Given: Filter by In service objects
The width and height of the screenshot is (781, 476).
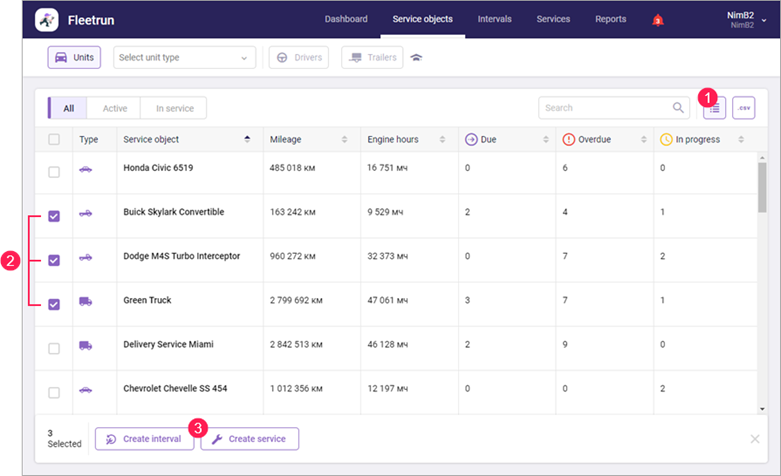Looking at the screenshot, I should [x=174, y=108].
